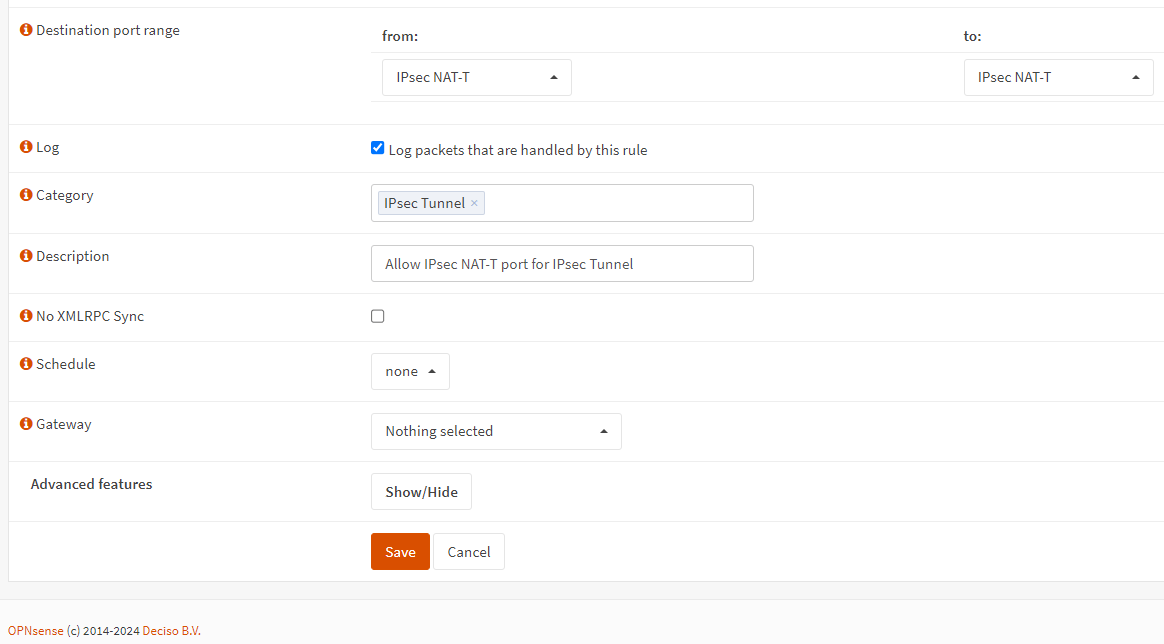Image resolution: width=1164 pixels, height=644 pixels.
Task: Click Show/Hide advanced features button
Action: coord(421,491)
